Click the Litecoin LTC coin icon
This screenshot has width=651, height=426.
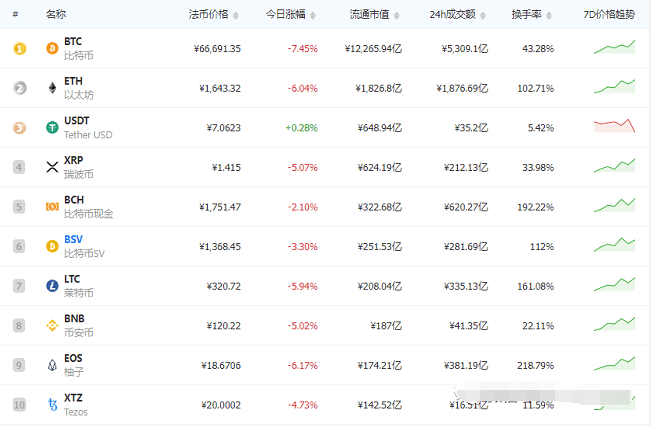point(52,286)
